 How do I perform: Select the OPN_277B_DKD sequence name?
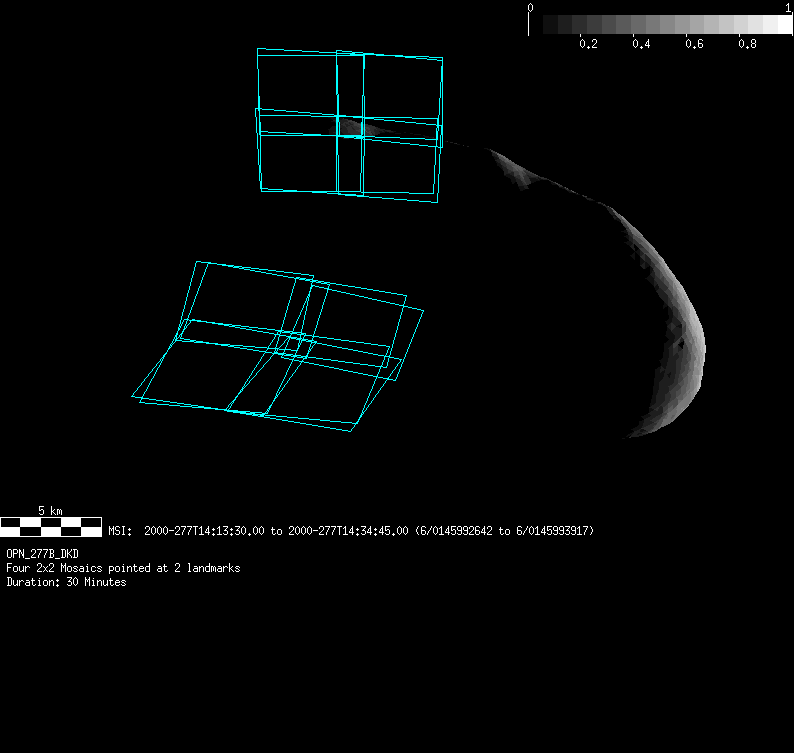[x=43, y=553]
